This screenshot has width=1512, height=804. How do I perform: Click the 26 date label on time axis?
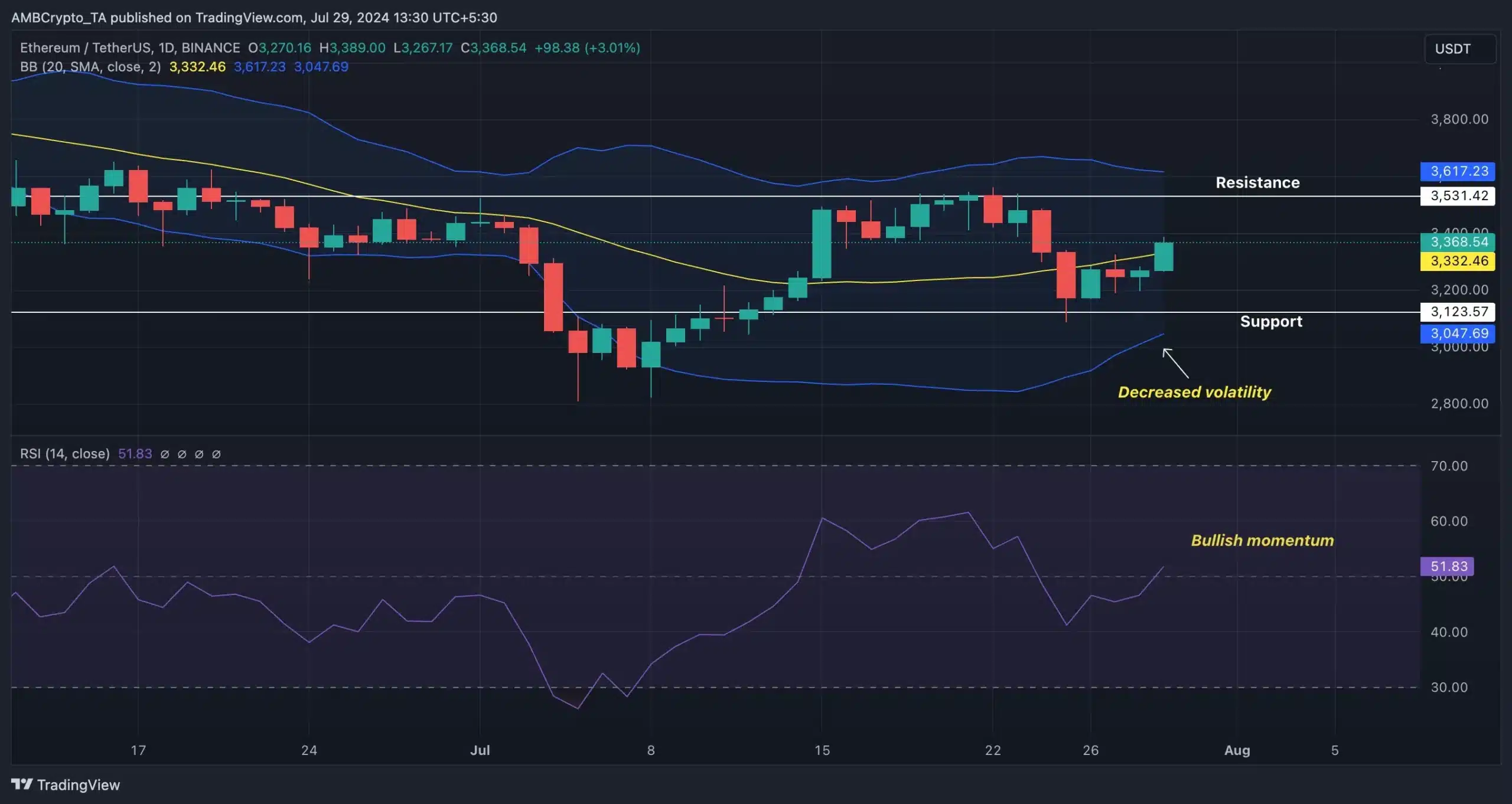pos(1091,750)
